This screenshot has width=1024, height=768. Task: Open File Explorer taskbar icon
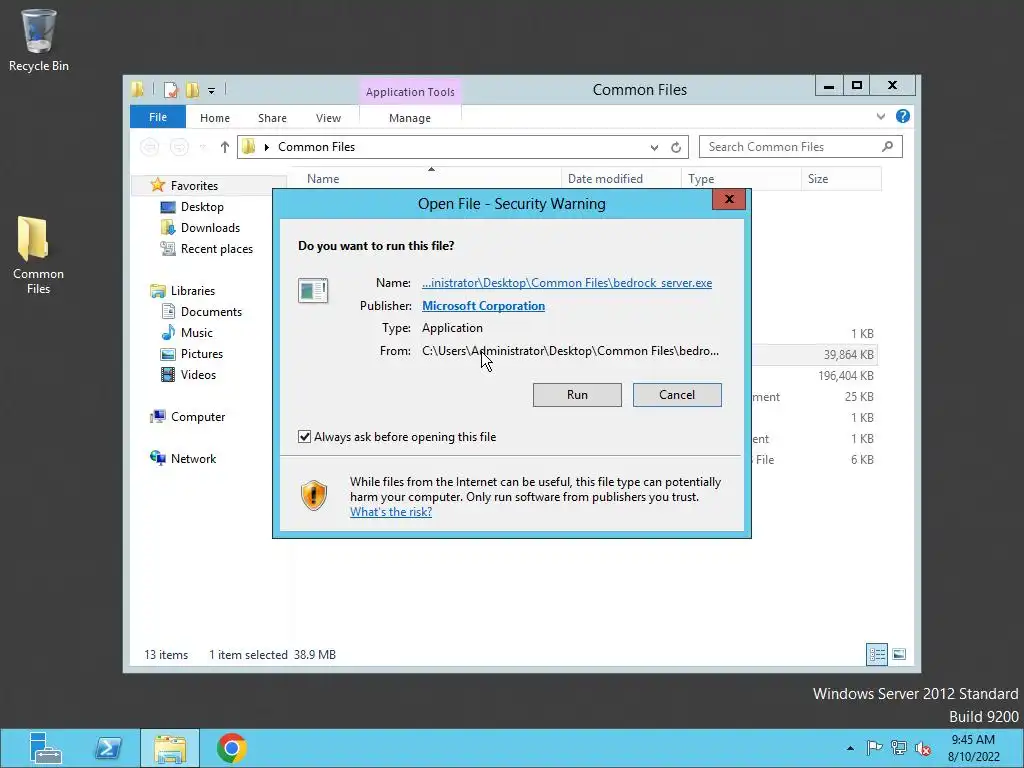(x=170, y=748)
